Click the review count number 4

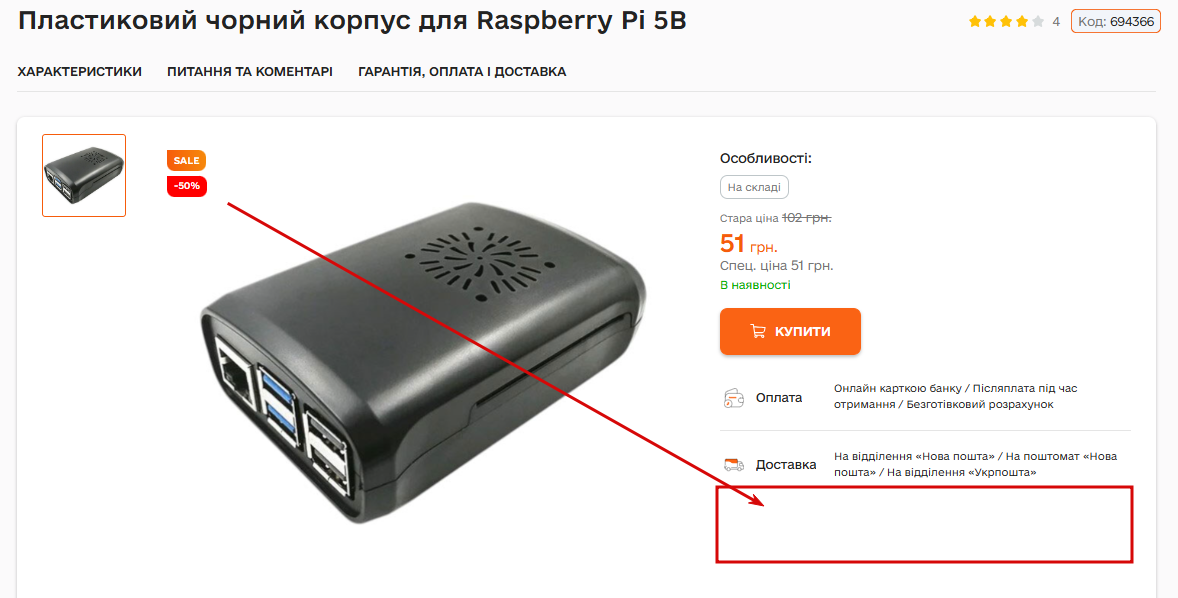tap(1056, 22)
